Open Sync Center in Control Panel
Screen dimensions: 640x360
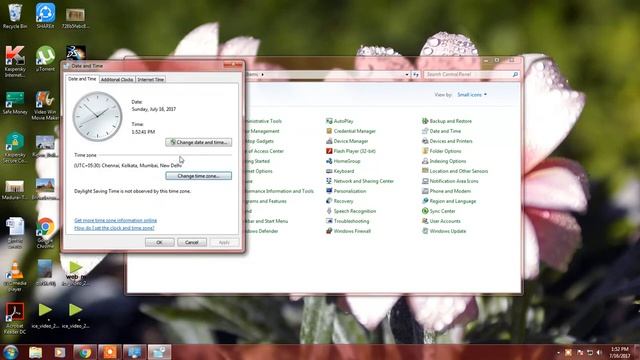coord(438,211)
